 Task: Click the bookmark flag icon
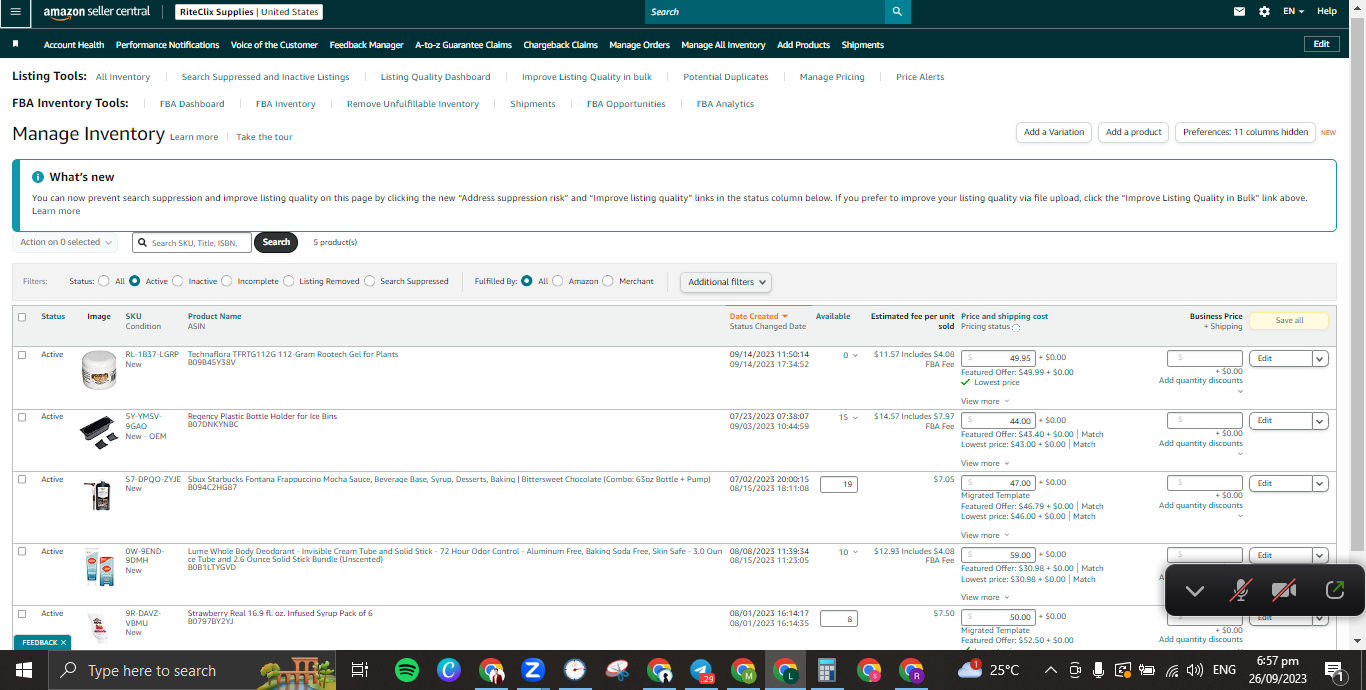point(15,45)
